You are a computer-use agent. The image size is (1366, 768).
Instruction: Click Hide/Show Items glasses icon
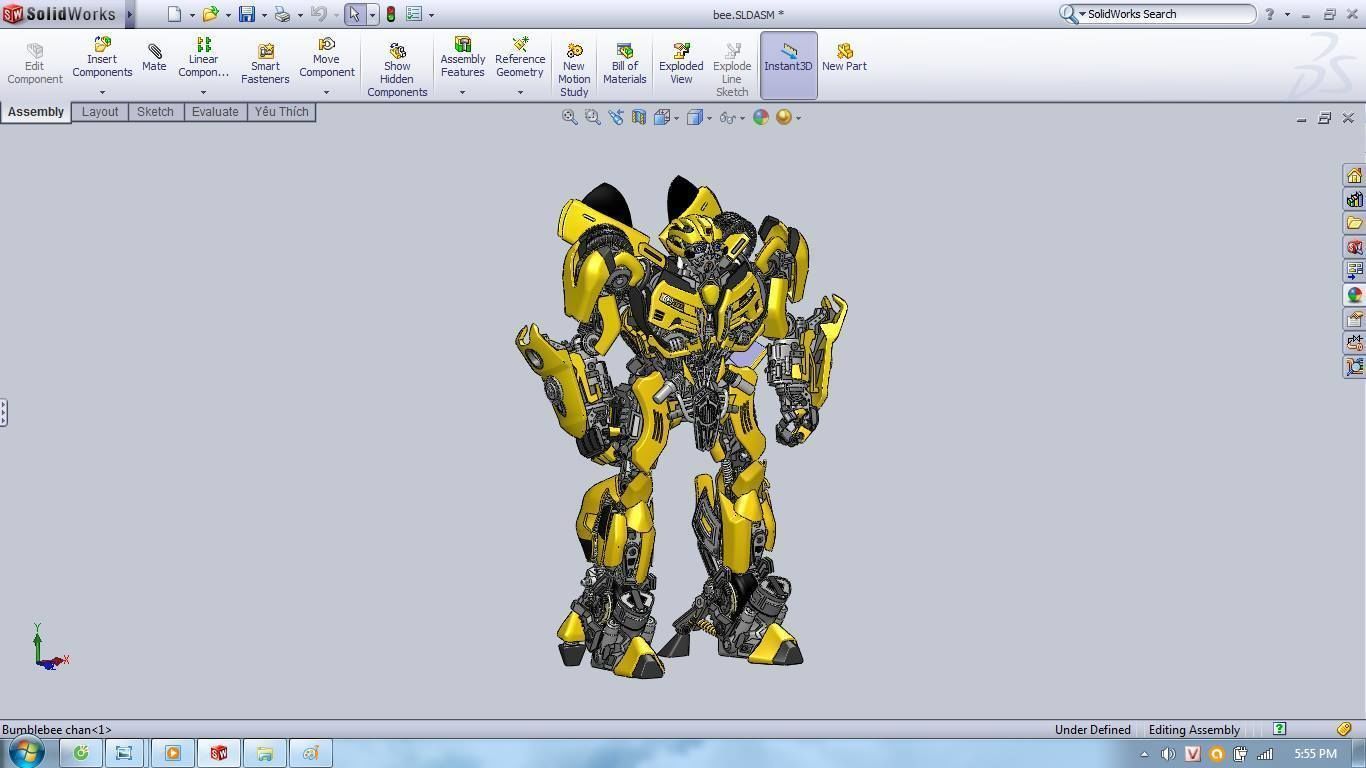(727, 117)
